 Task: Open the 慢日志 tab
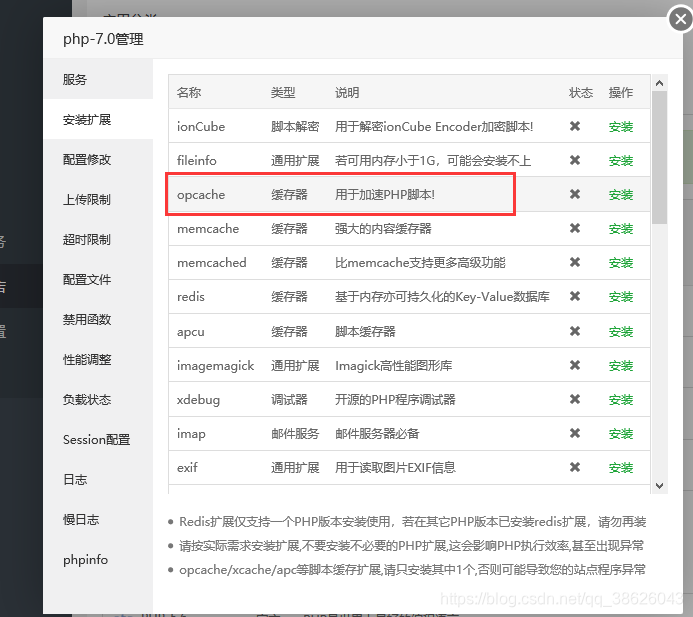[x=98, y=520]
